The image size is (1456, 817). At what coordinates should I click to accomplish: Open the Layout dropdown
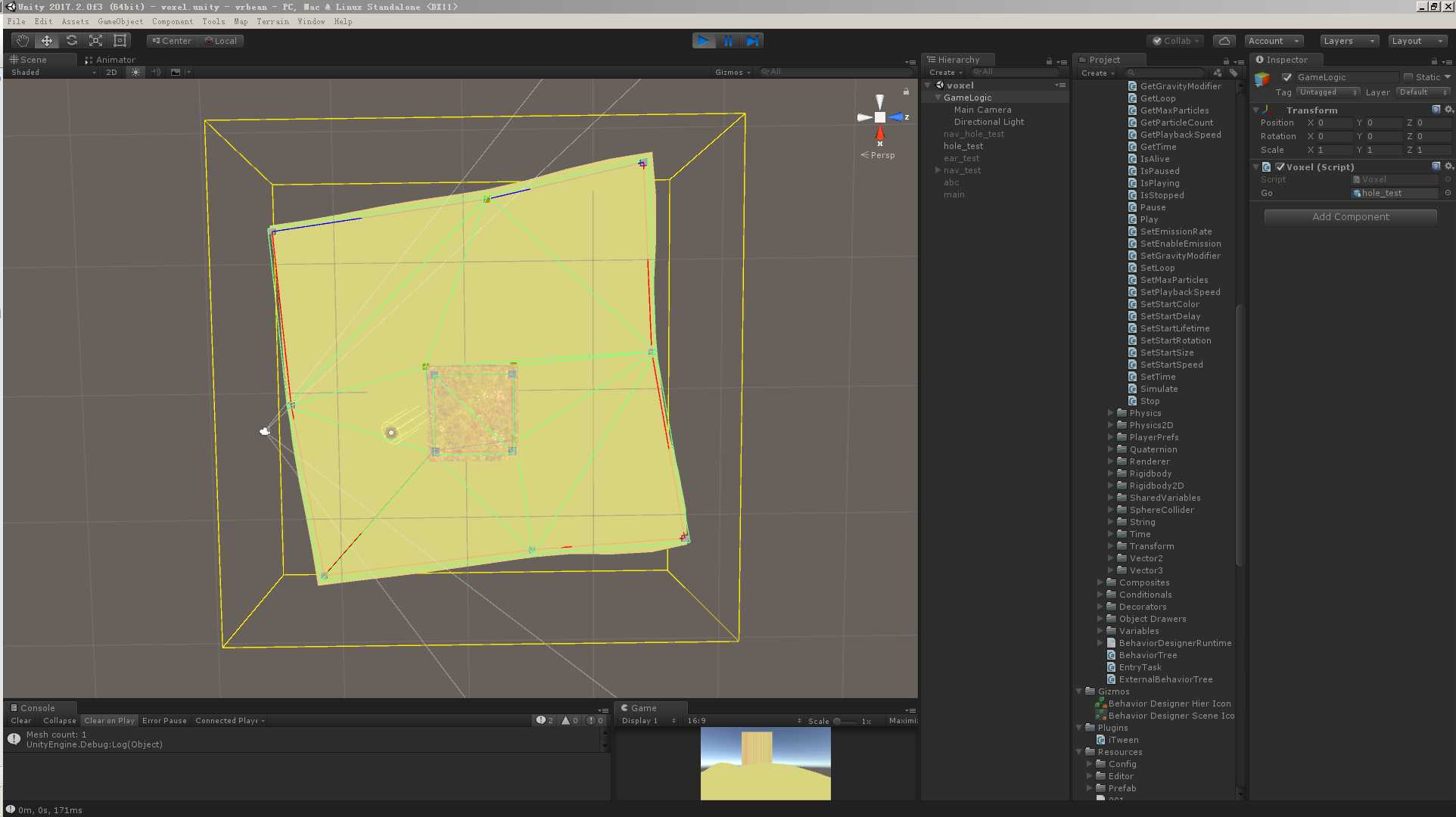(x=1417, y=41)
